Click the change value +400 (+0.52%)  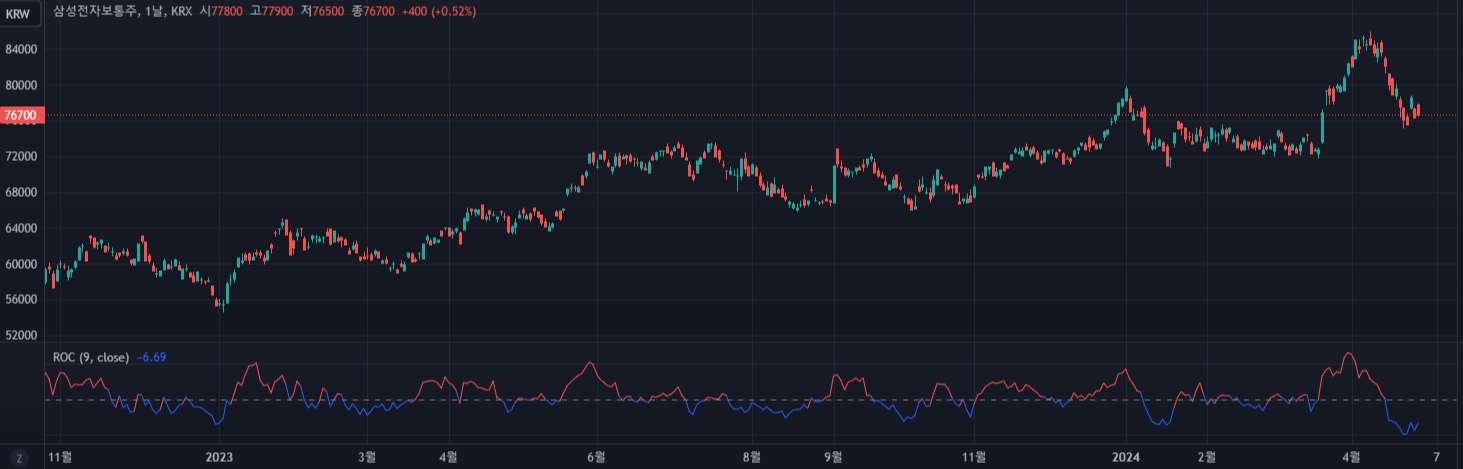tap(439, 11)
